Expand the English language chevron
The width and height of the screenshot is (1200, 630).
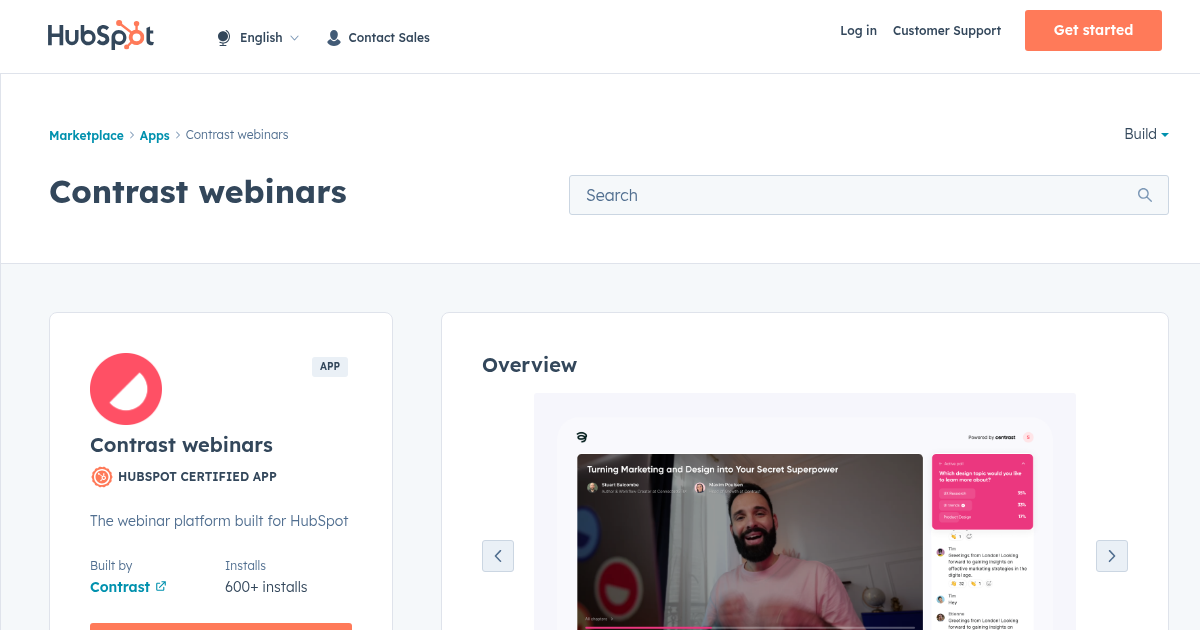click(x=295, y=38)
